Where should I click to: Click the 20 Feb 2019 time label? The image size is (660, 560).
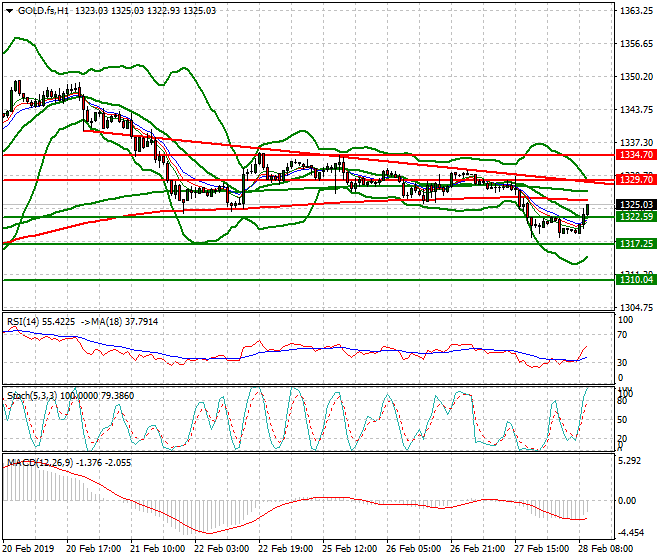[x=28, y=549]
